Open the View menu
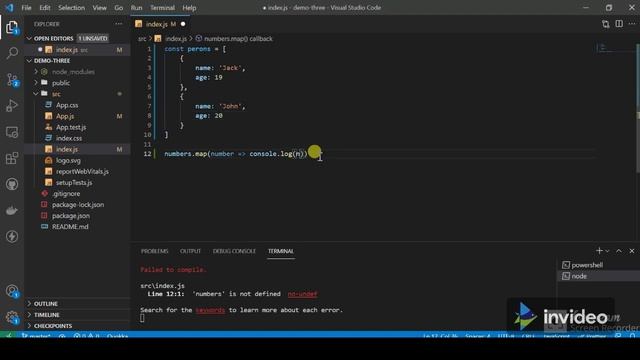Image resolution: width=640 pixels, height=360 pixels. (99, 7)
